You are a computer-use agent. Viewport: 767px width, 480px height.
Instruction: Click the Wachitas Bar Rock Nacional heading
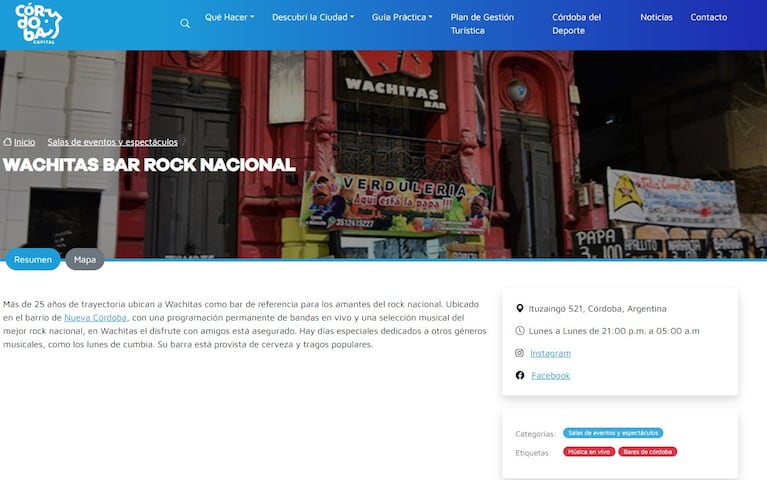(x=149, y=165)
